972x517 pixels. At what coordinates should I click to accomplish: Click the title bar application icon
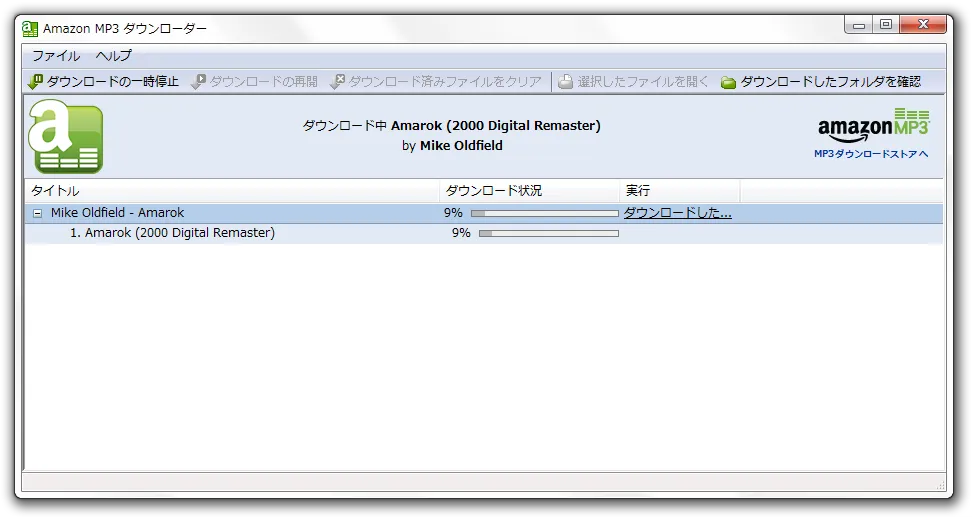[29, 29]
